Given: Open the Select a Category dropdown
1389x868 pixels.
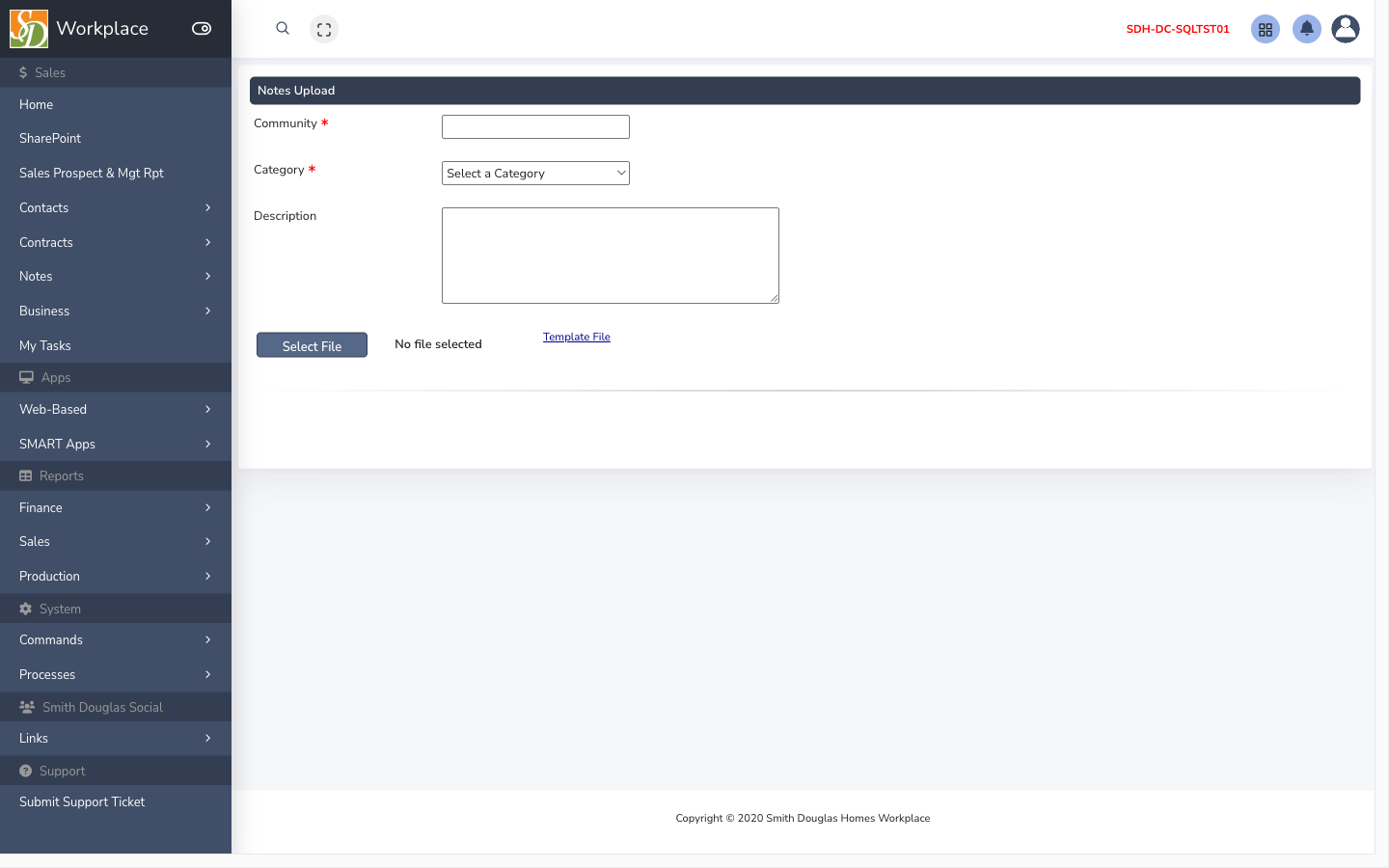Looking at the screenshot, I should coord(535,173).
